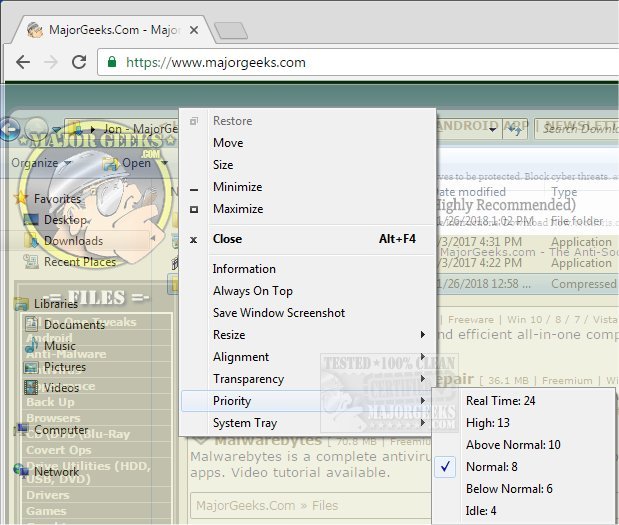Click the Explorer search box
This screenshot has height=525, width=619.
577,128
